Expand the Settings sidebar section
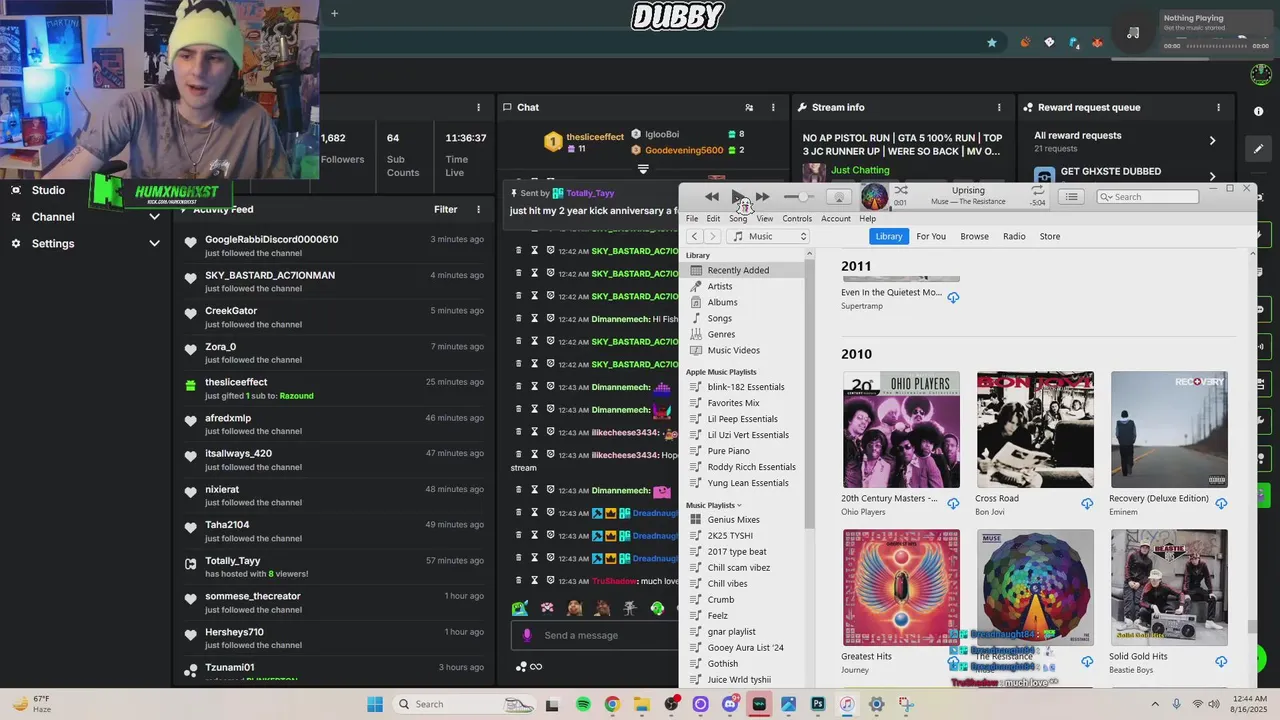The height and width of the screenshot is (720, 1280). [154, 243]
